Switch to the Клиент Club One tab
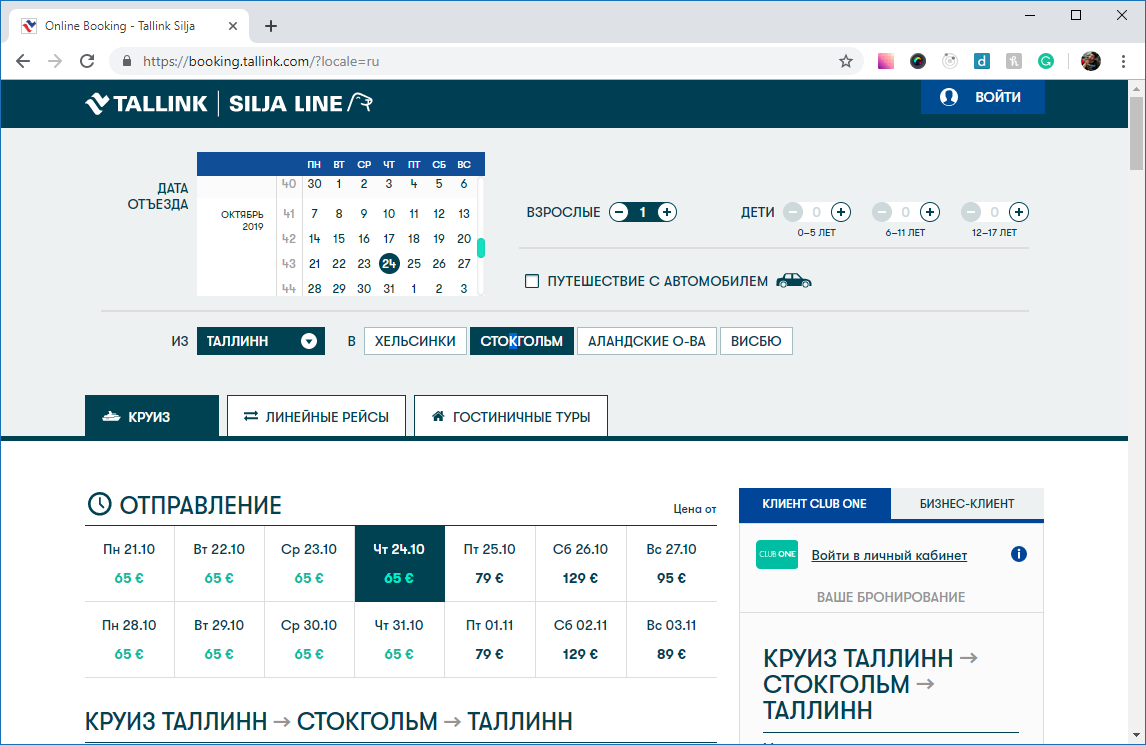 pos(815,504)
